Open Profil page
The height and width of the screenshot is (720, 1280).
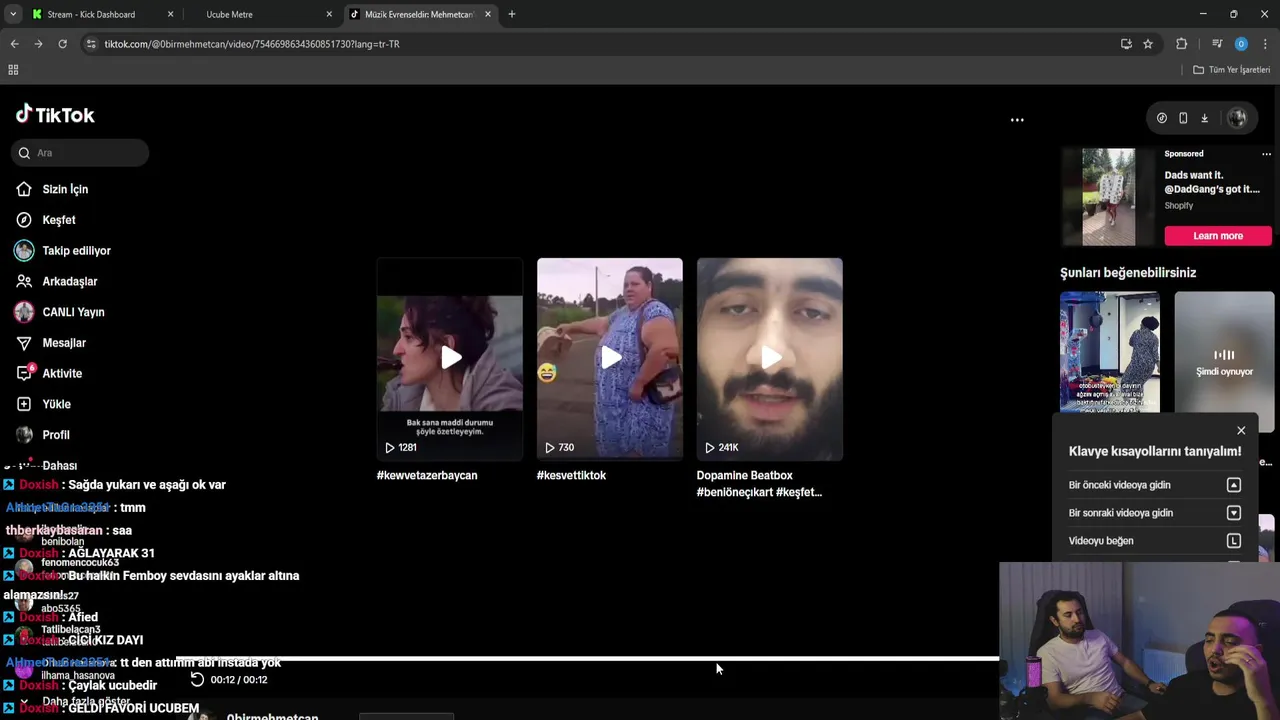[x=56, y=435]
